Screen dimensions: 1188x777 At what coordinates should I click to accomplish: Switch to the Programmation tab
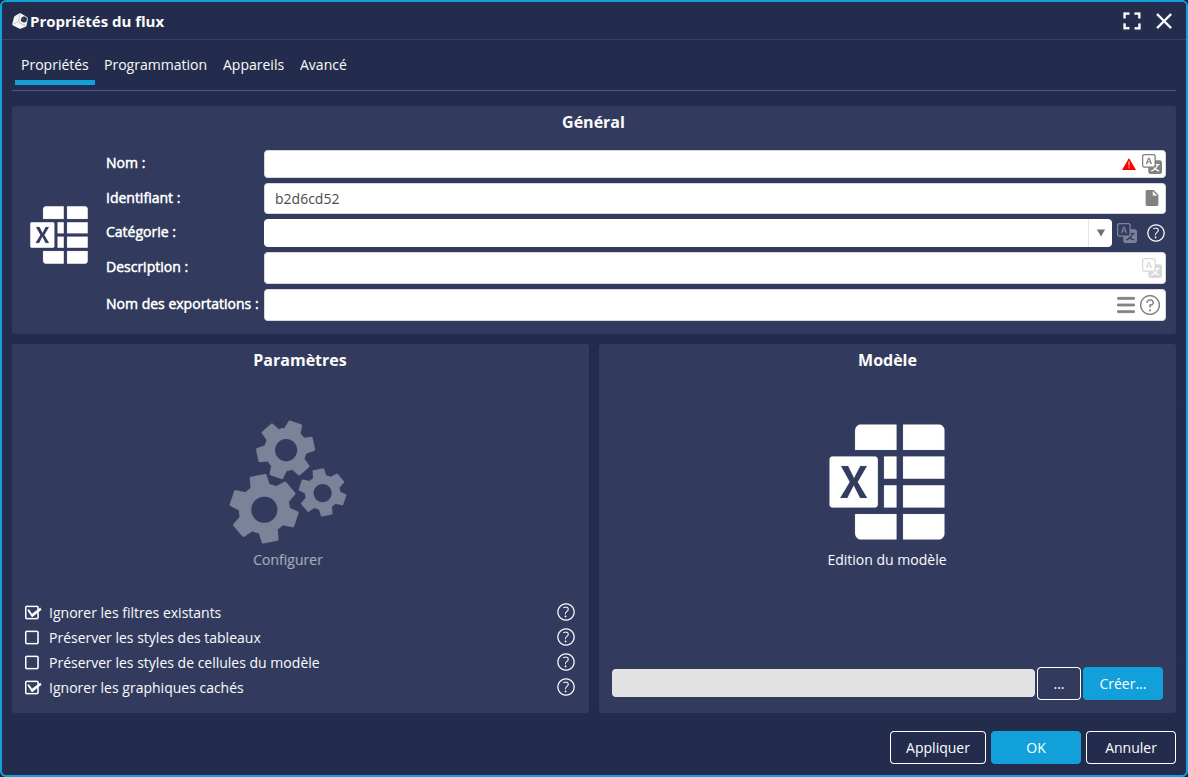pyautogui.click(x=155, y=64)
